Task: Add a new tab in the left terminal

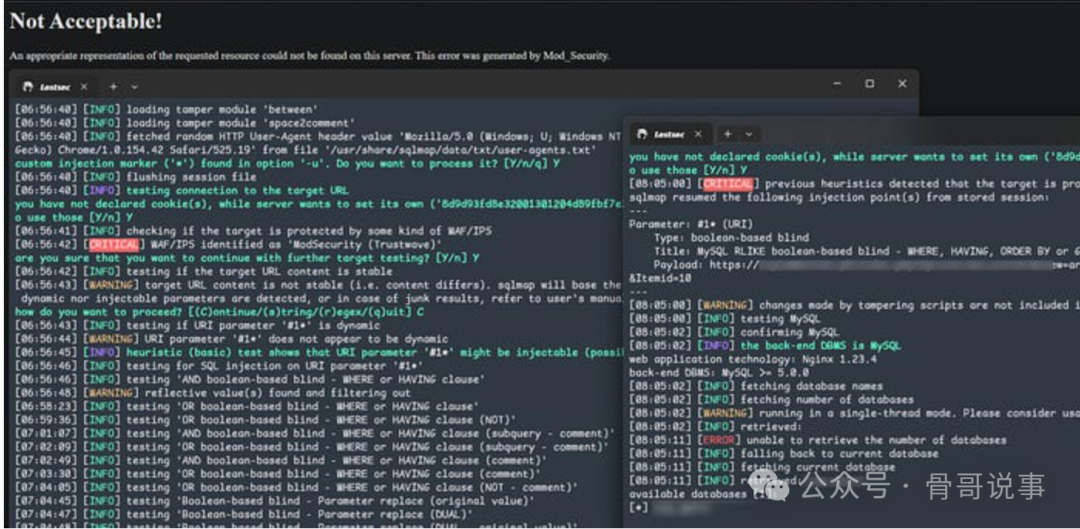Action: tap(114, 87)
